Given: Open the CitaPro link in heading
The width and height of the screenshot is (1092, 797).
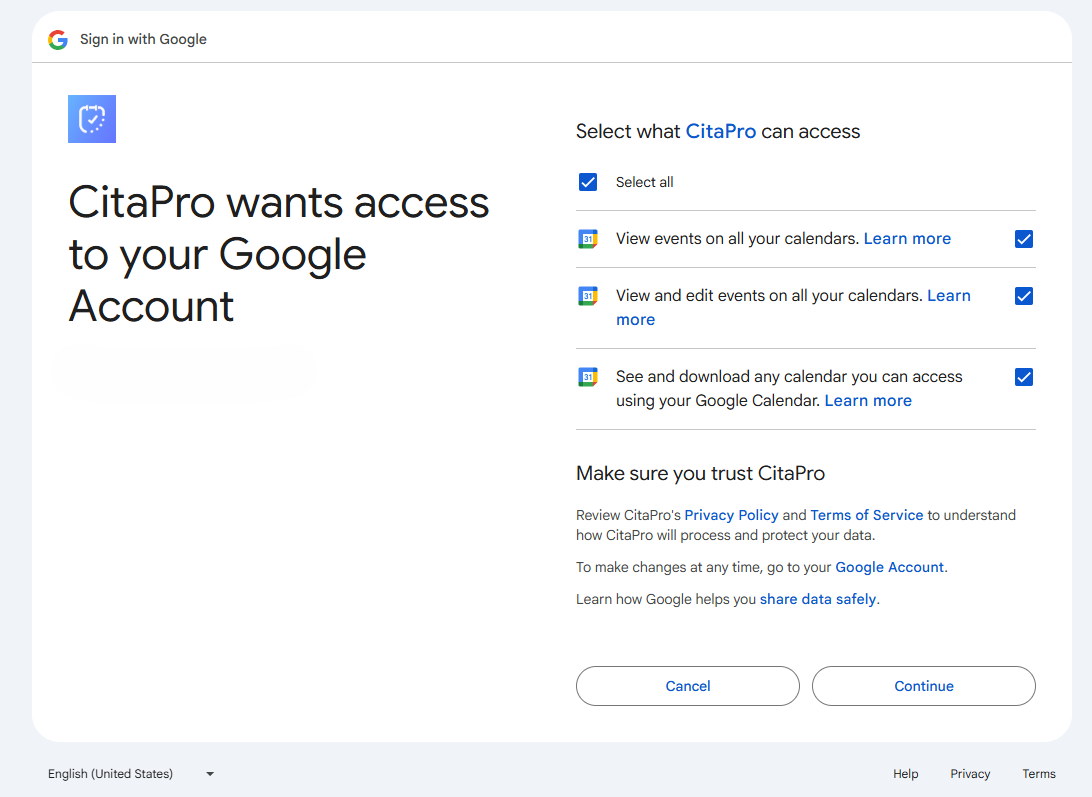Looking at the screenshot, I should (721, 132).
